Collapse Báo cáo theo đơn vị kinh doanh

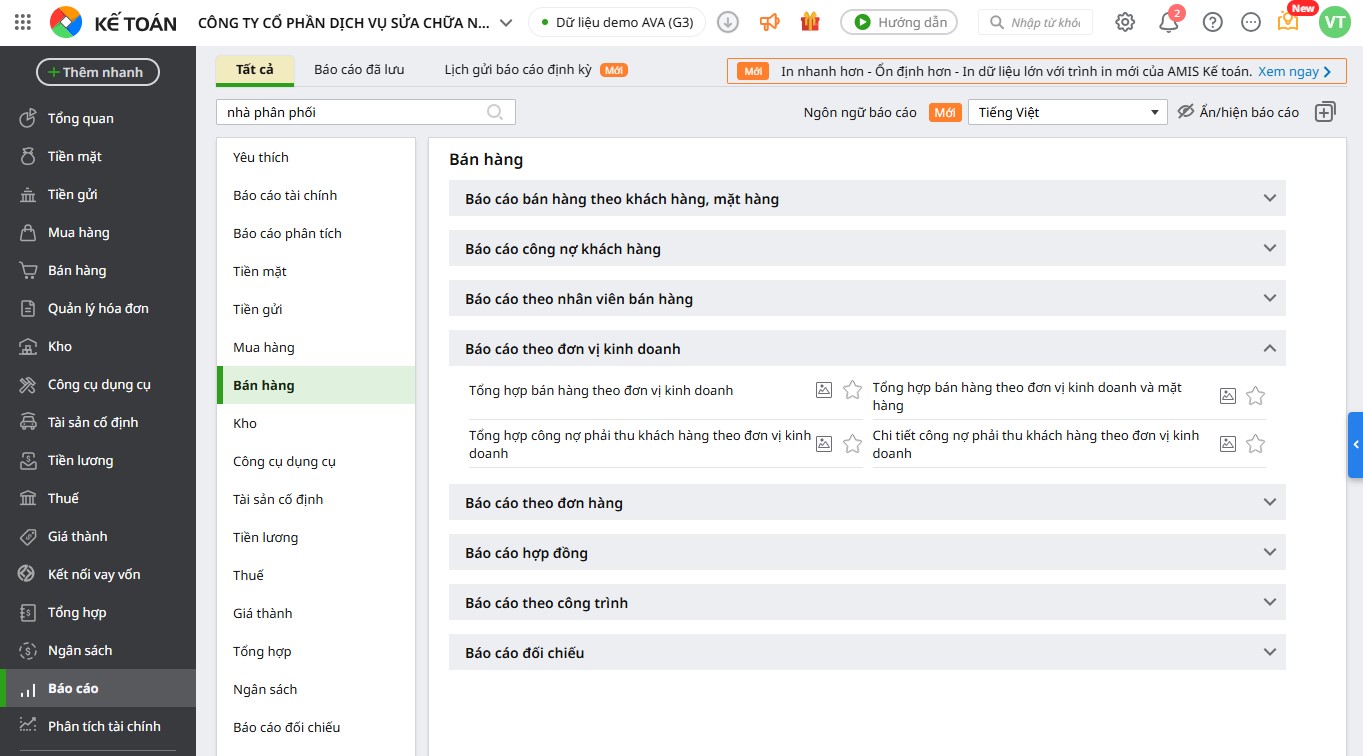(867, 348)
